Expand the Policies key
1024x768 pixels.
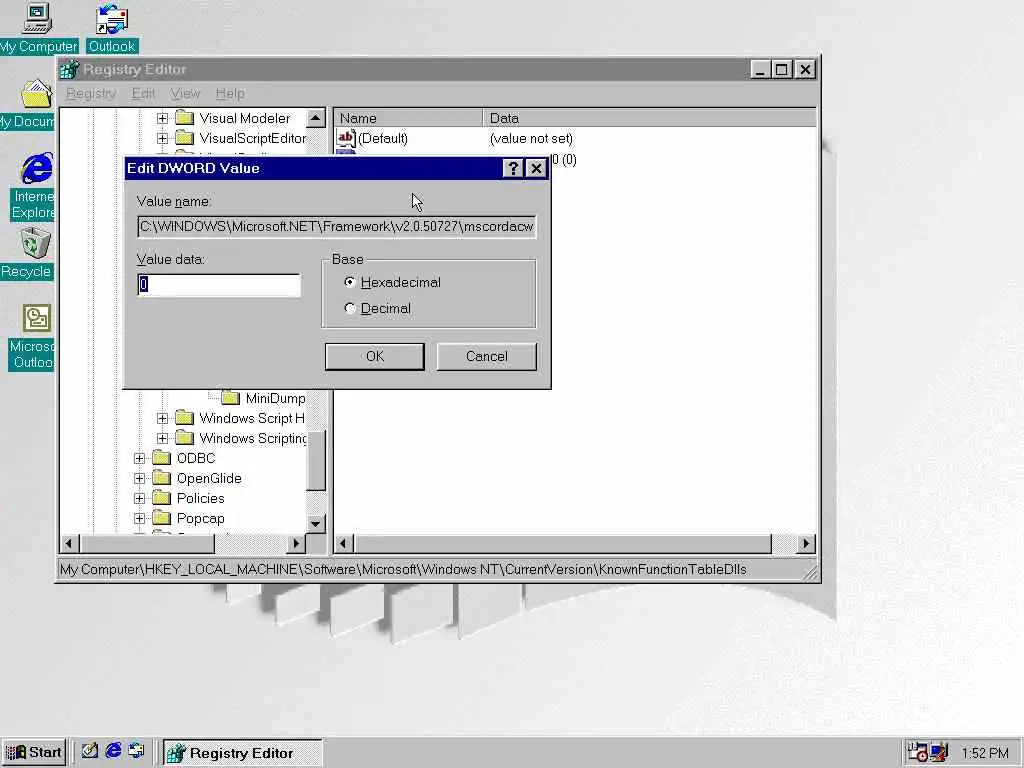(x=139, y=498)
